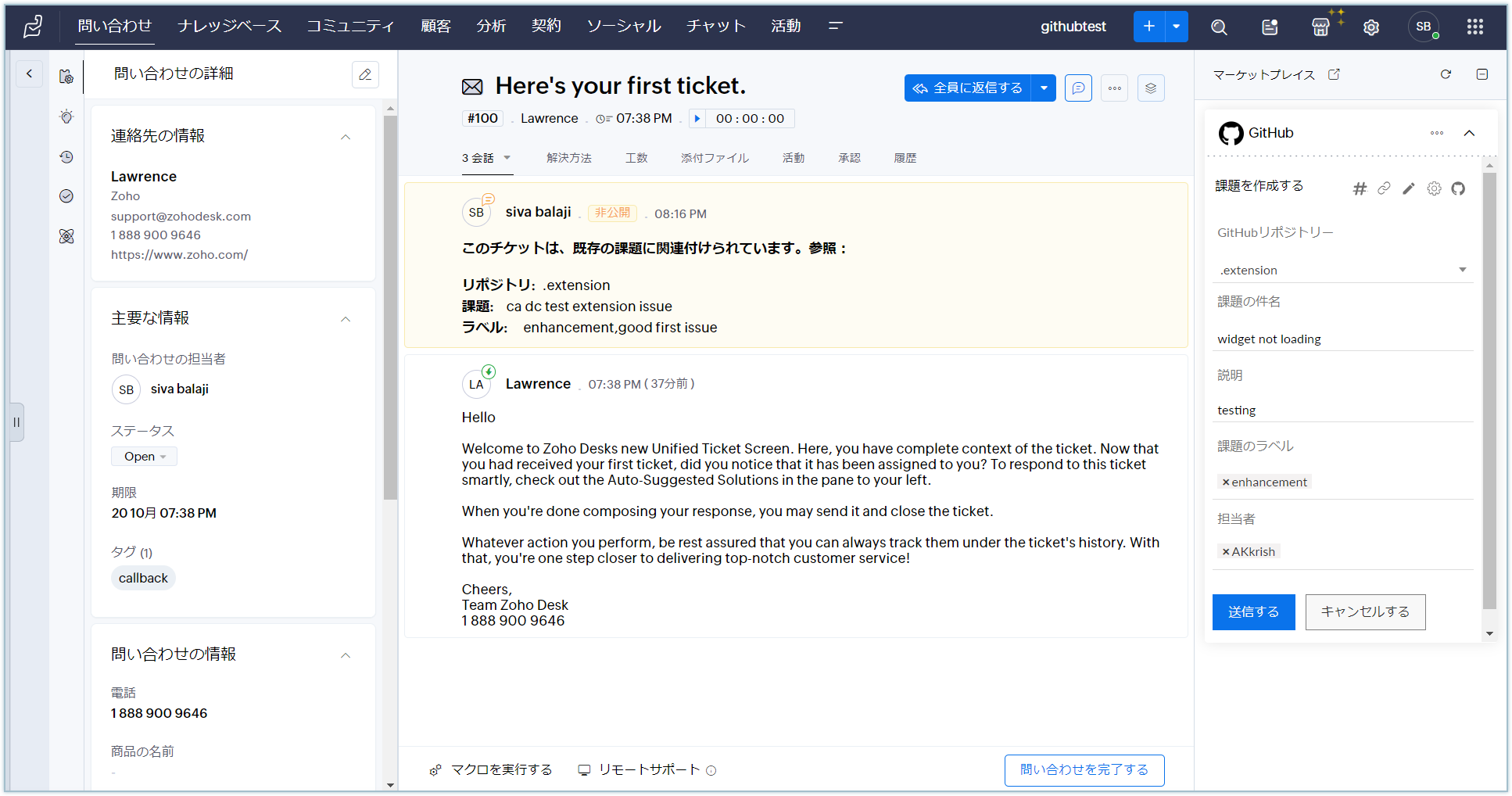
Task: Remove the enhancement label tag
Action: 1226,482
